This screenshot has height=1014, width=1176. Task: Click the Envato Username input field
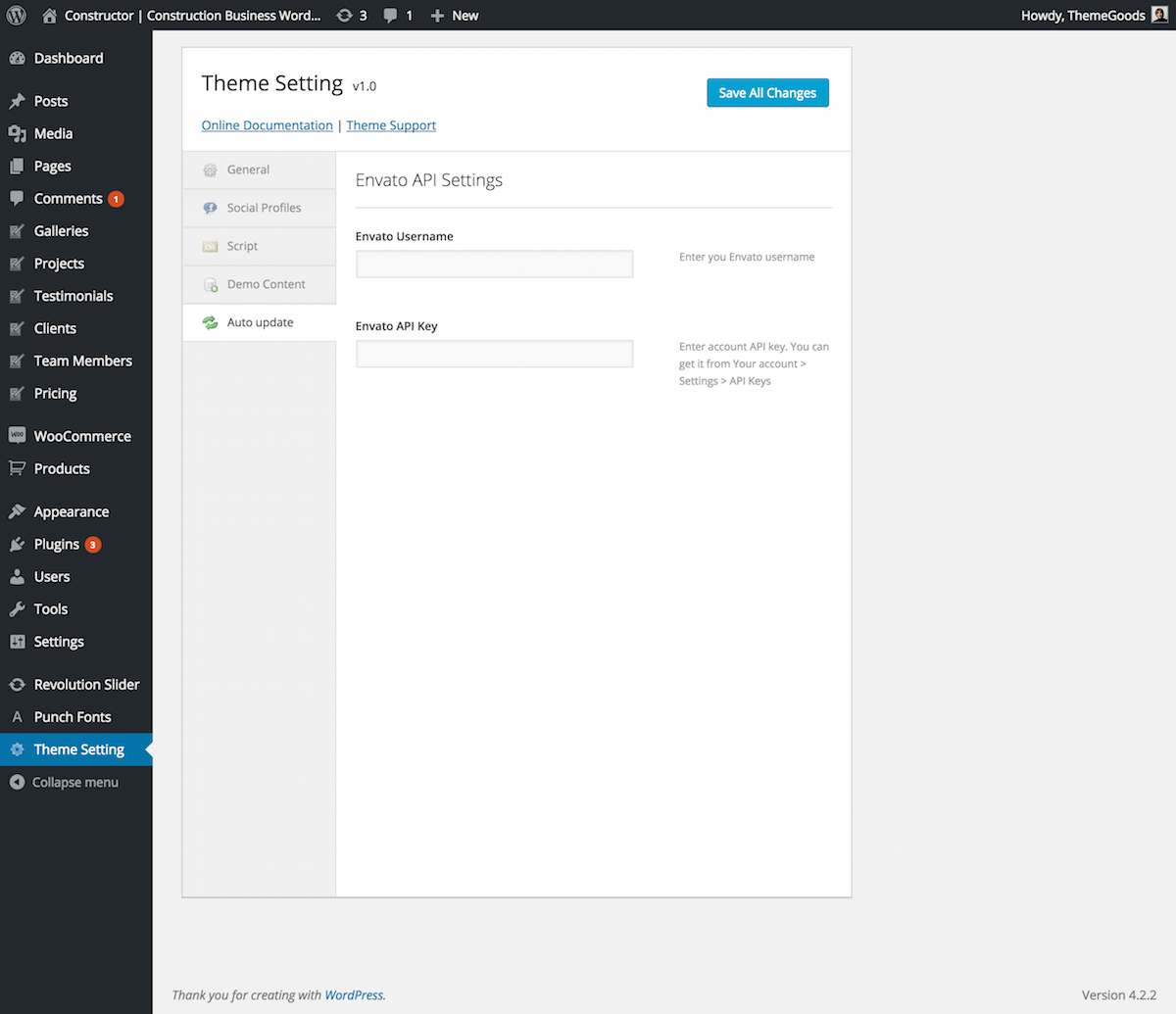click(494, 264)
